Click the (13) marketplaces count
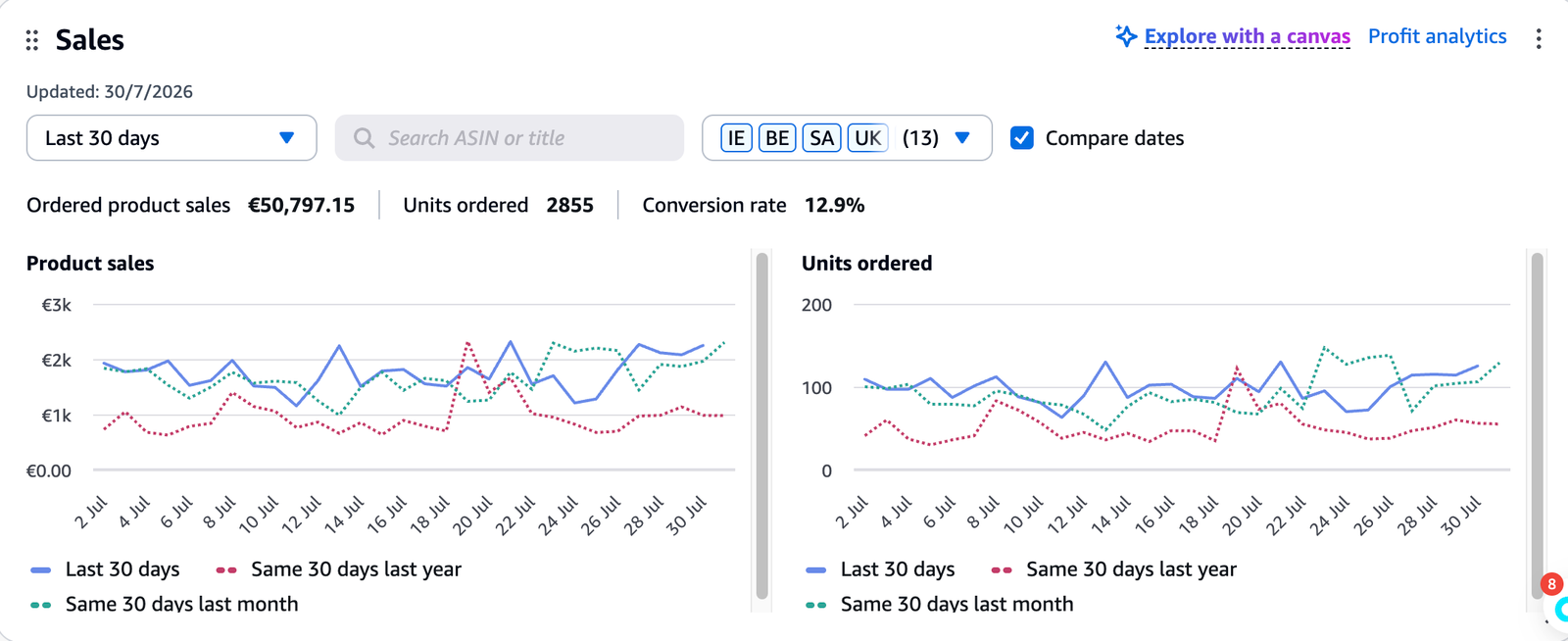This screenshot has width=1568, height=641. pyautogui.click(x=920, y=138)
